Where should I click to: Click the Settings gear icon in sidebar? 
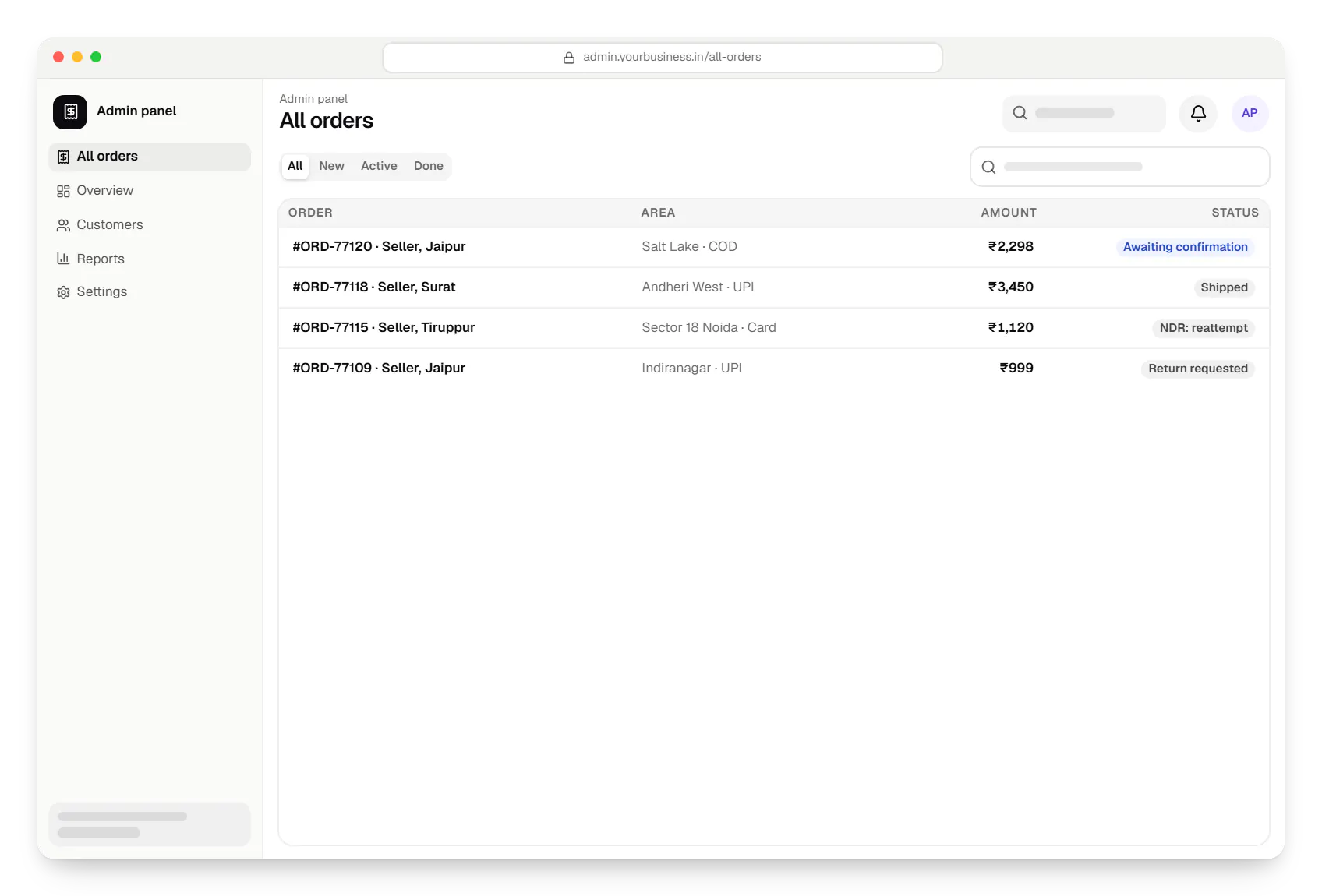tap(63, 292)
